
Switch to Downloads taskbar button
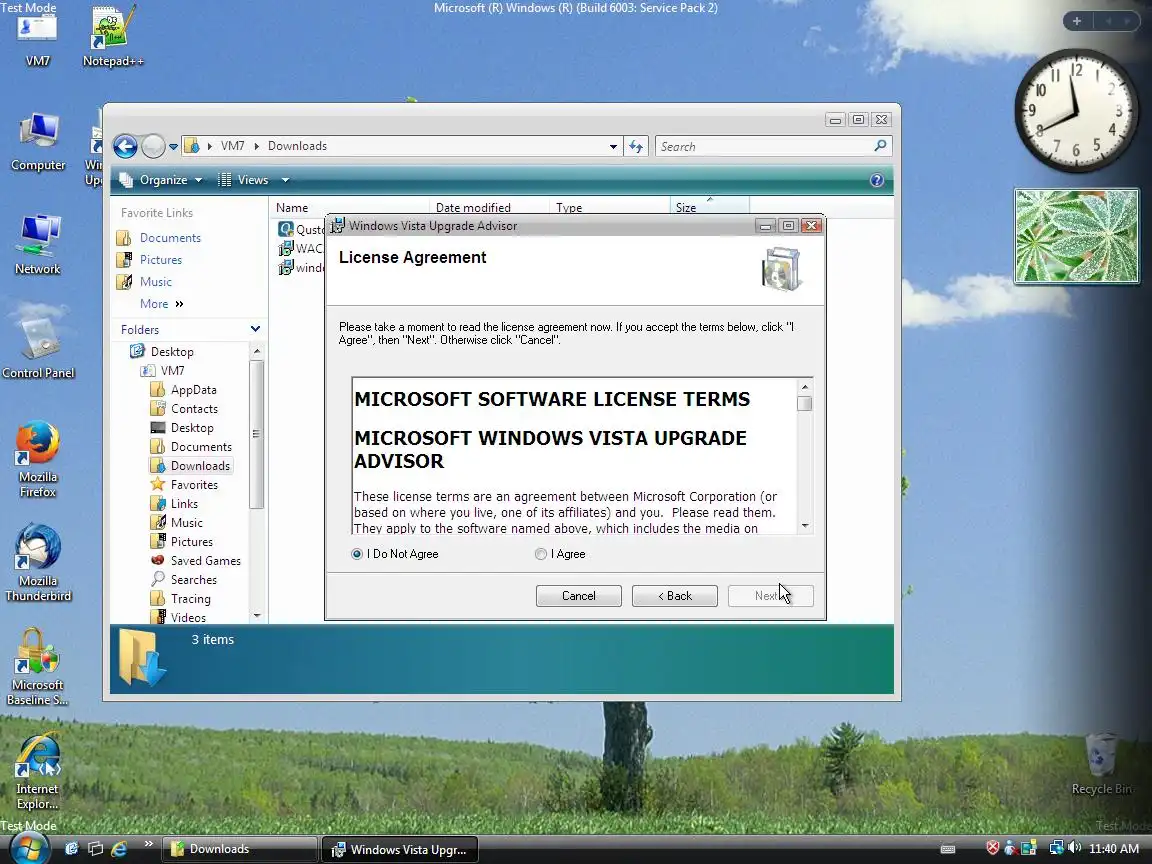(240, 849)
